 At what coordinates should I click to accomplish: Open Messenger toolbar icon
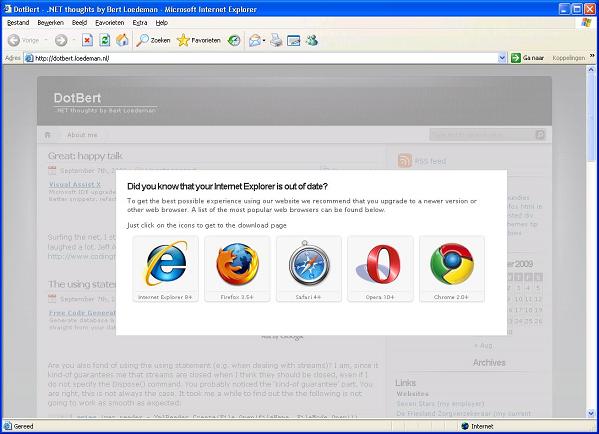pos(312,40)
